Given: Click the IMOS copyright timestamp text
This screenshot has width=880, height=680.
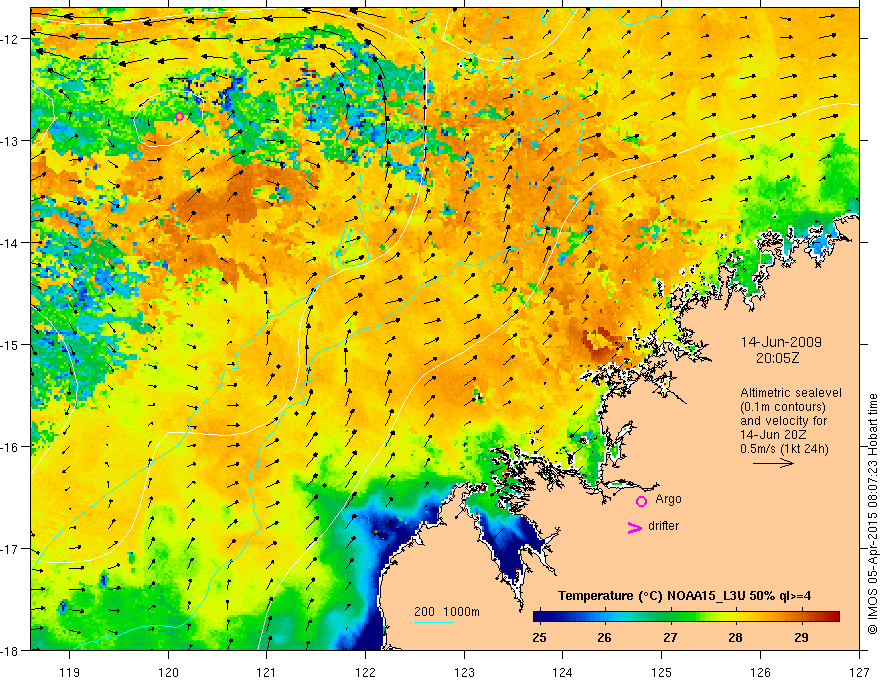Looking at the screenshot, I should coord(872,514).
